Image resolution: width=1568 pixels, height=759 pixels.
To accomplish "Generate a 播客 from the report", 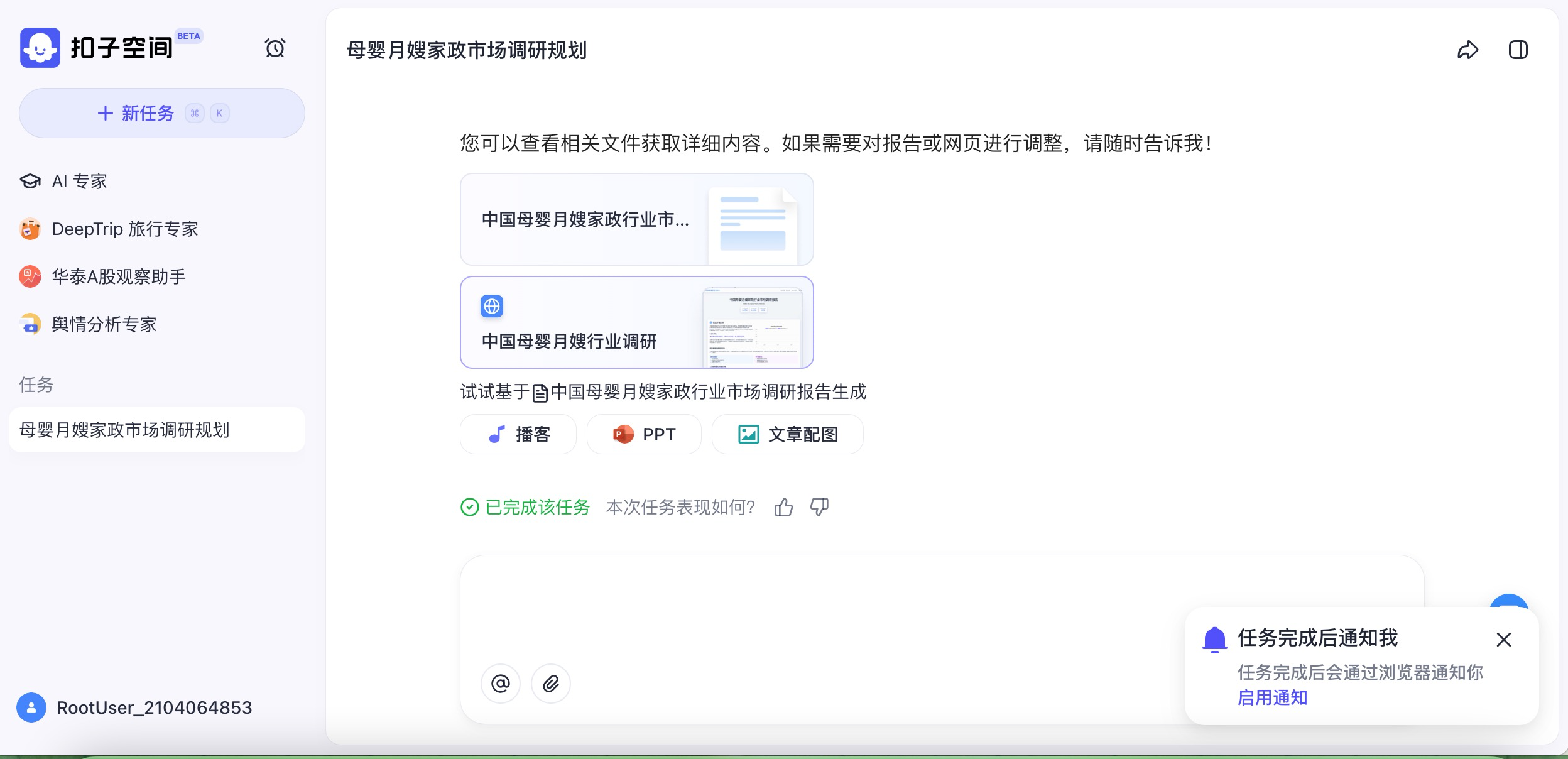I will click(518, 434).
